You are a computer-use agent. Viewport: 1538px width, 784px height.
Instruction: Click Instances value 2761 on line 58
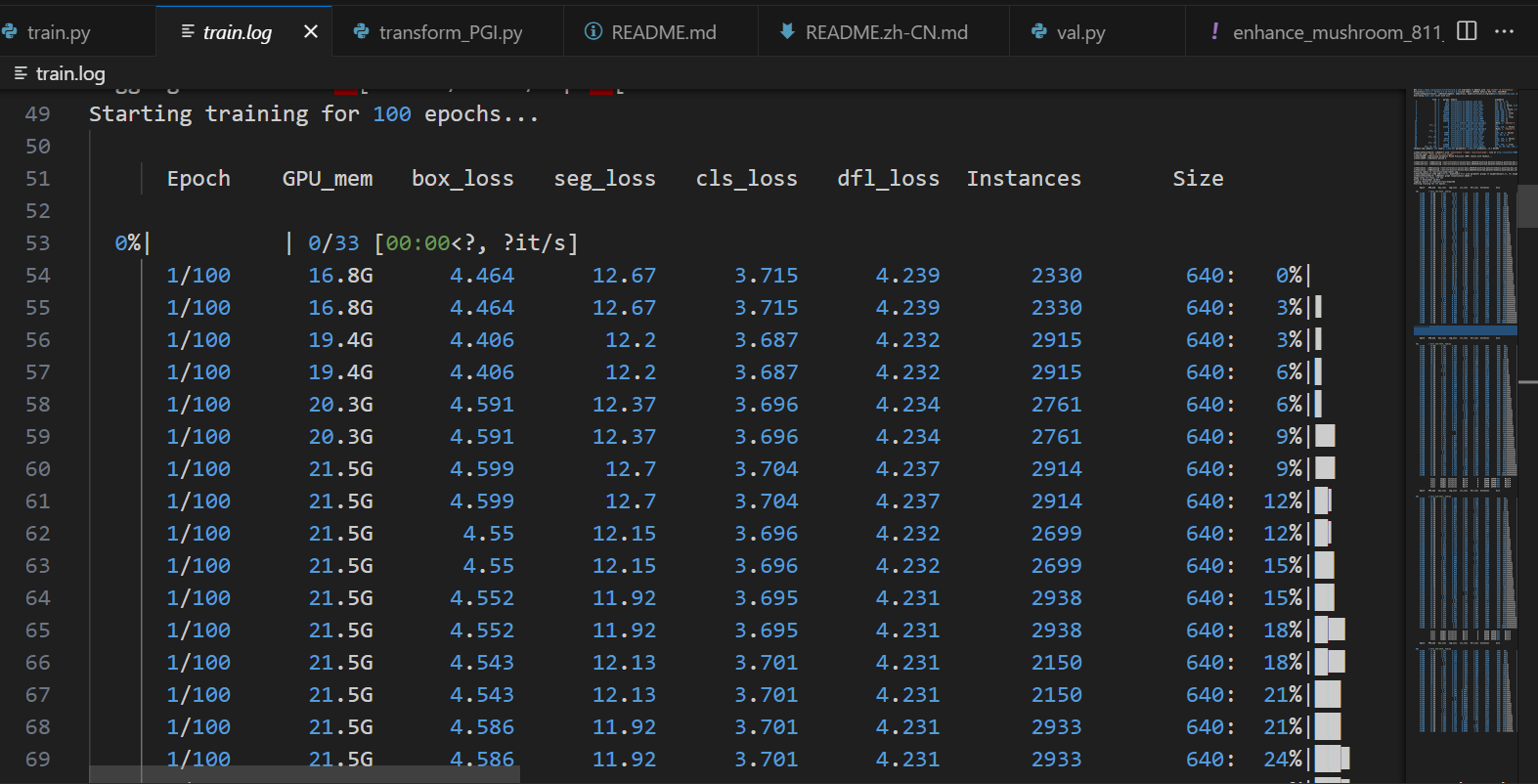[1057, 405]
